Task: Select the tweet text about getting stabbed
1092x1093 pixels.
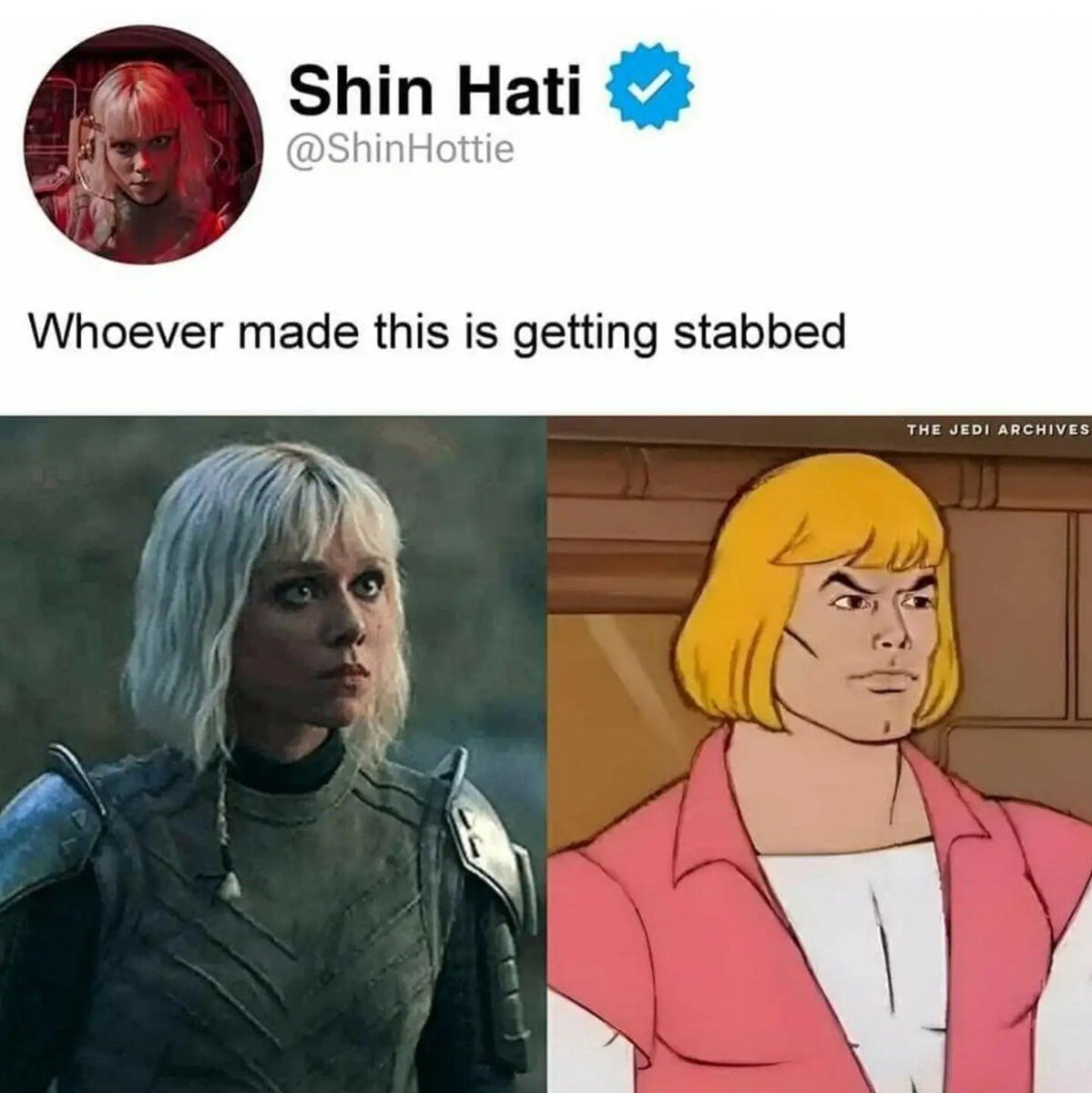Action: click(438, 332)
